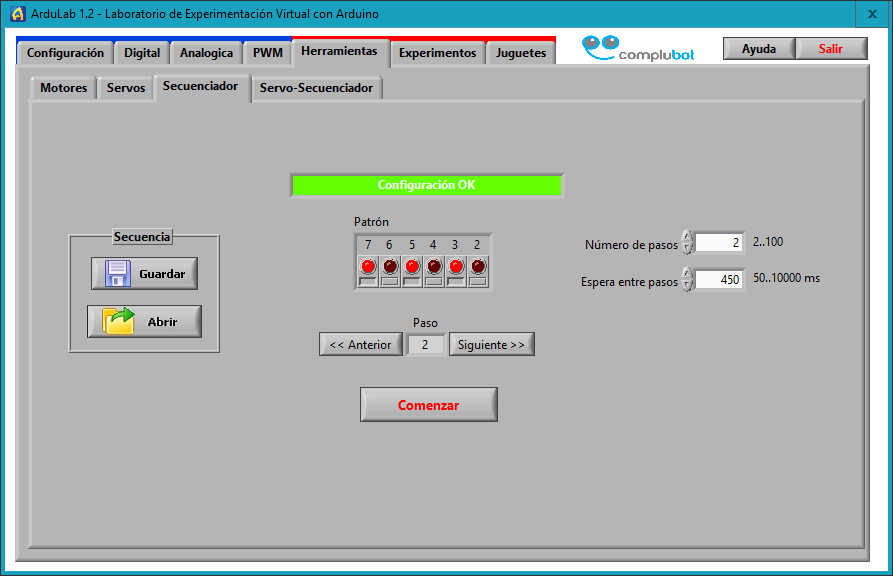Toggle the pattern LED for pin 4
The width and height of the screenshot is (893, 576).
click(434, 266)
